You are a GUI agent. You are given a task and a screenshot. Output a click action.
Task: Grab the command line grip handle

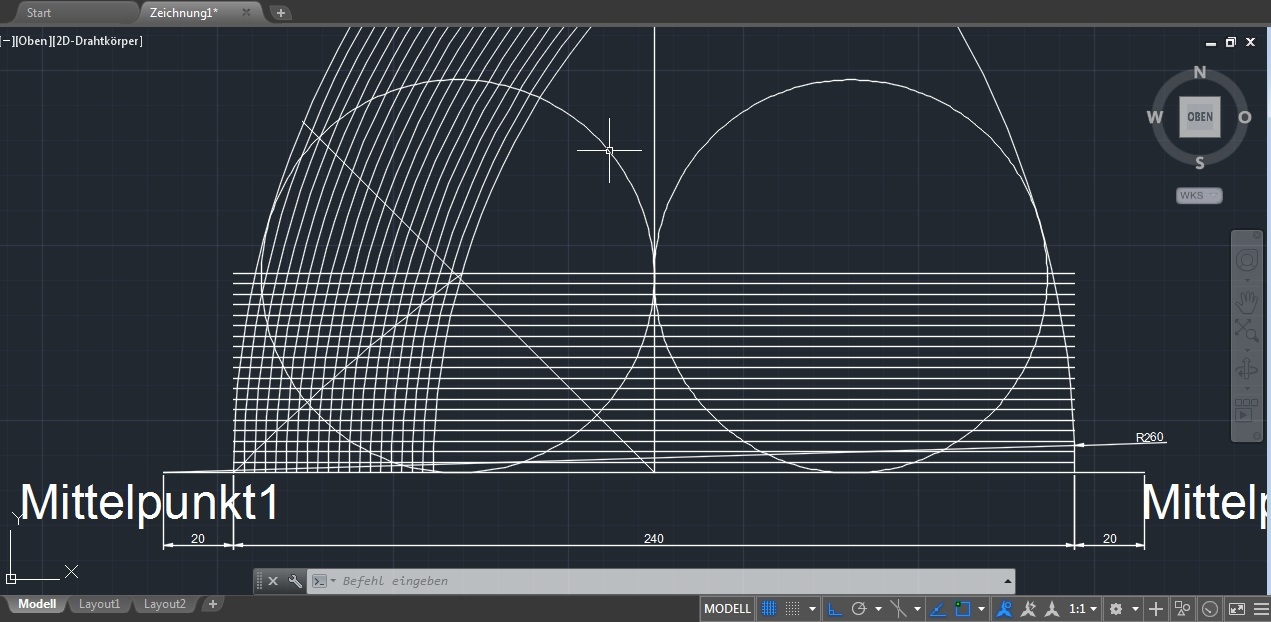tap(259, 581)
